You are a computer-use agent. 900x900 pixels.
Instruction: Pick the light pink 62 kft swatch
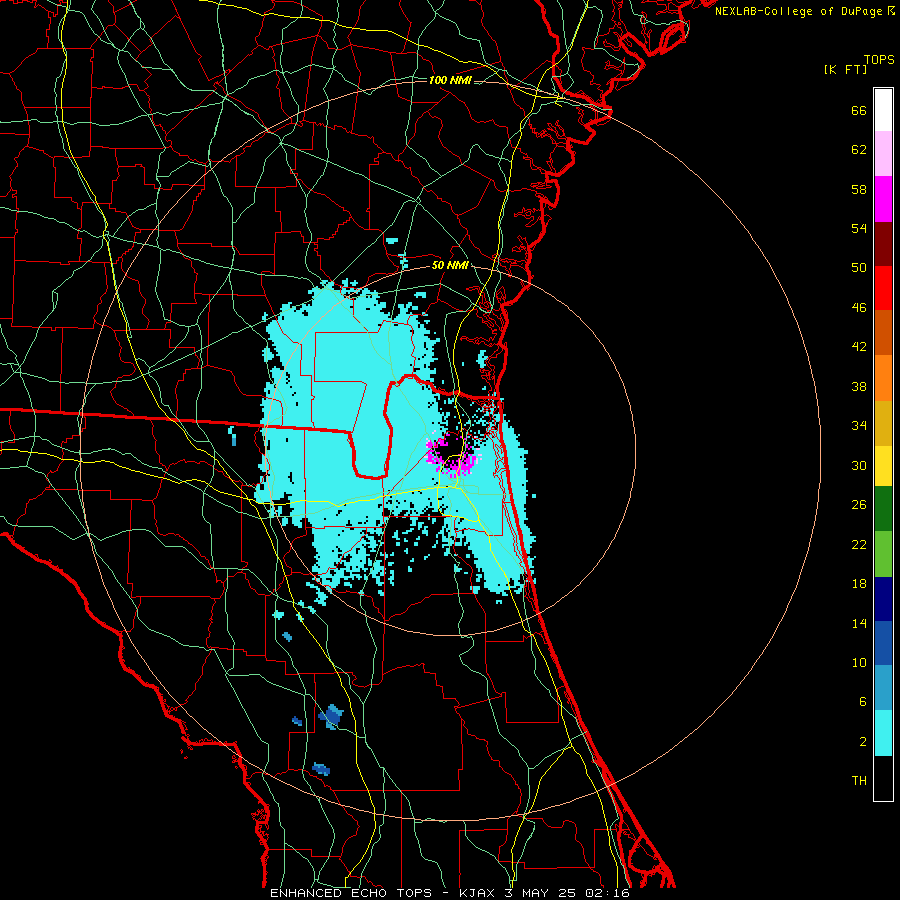883,153
